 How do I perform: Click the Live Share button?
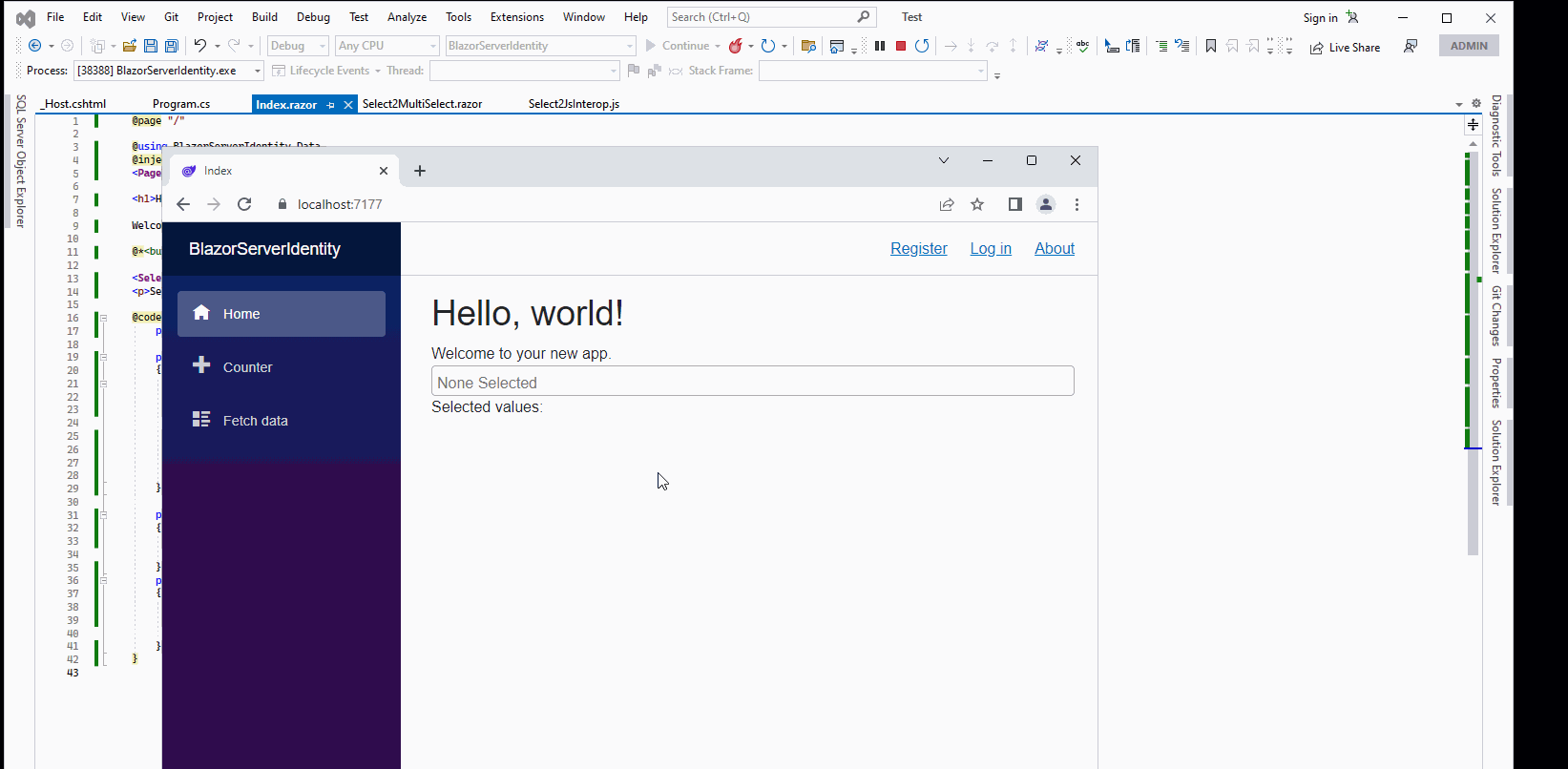pyautogui.click(x=1345, y=47)
